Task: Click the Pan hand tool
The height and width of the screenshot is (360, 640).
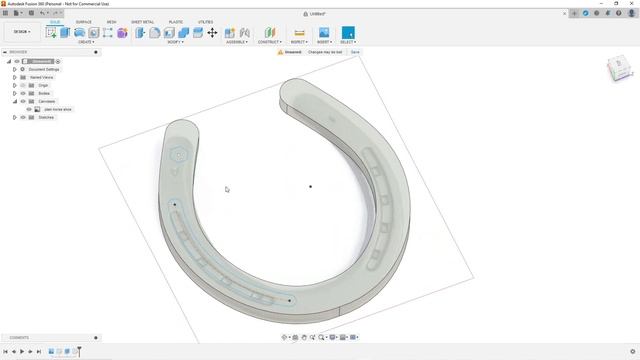Action: (304, 337)
